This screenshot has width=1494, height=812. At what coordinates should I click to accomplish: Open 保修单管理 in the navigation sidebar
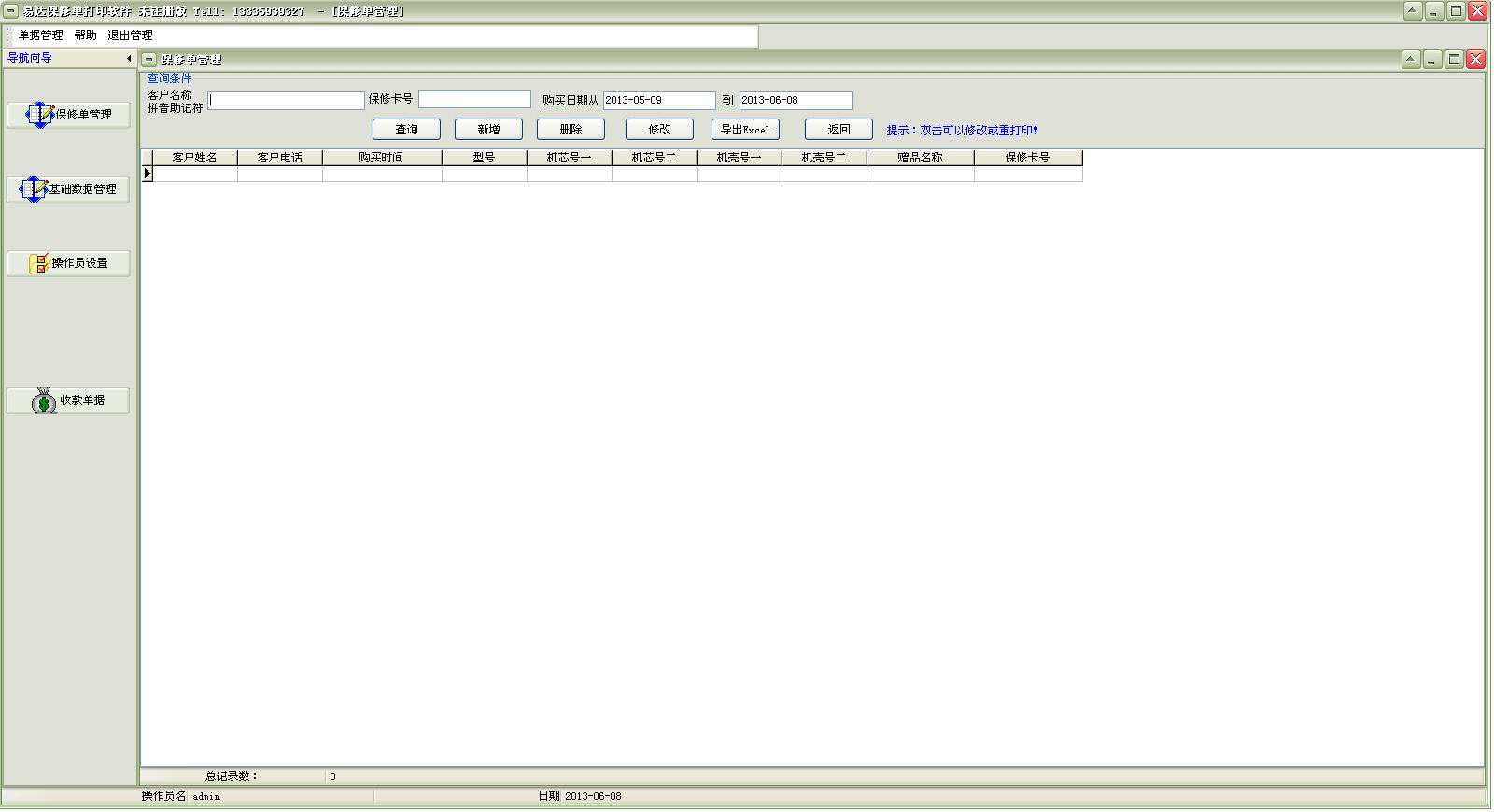coord(68,115)
